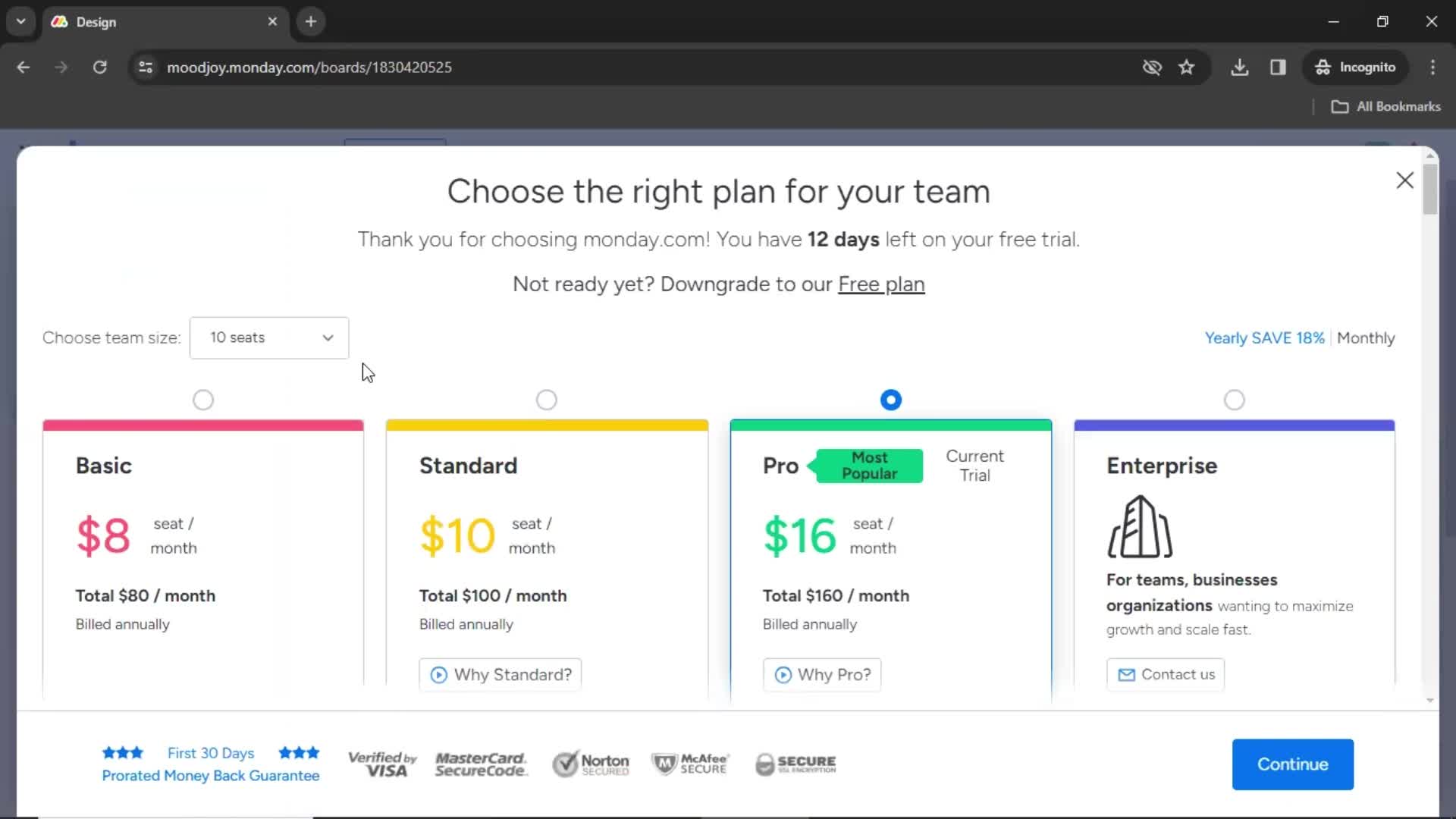Click the Verified by VISA icon
The image size is (1456, 819).
point(382,763)
